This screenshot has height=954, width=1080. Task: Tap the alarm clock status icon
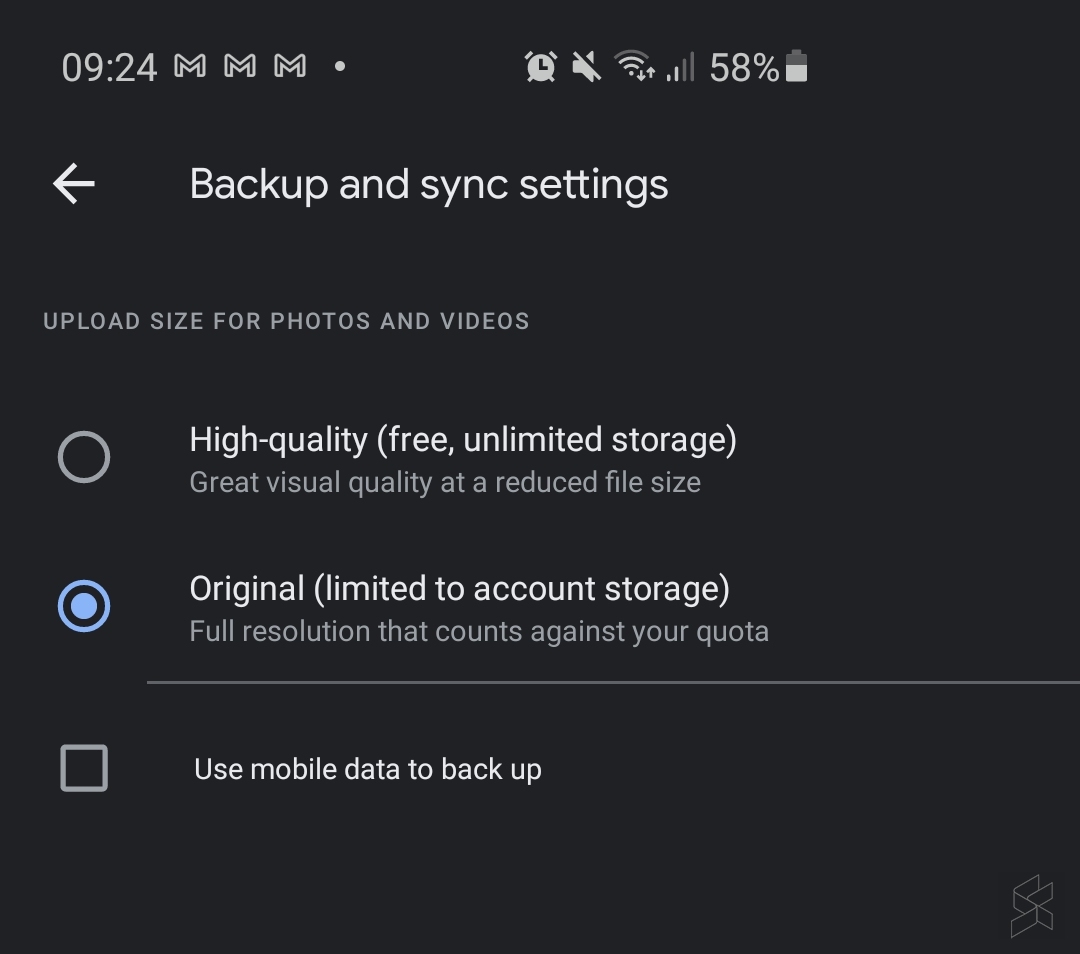(x=540, y=67)
